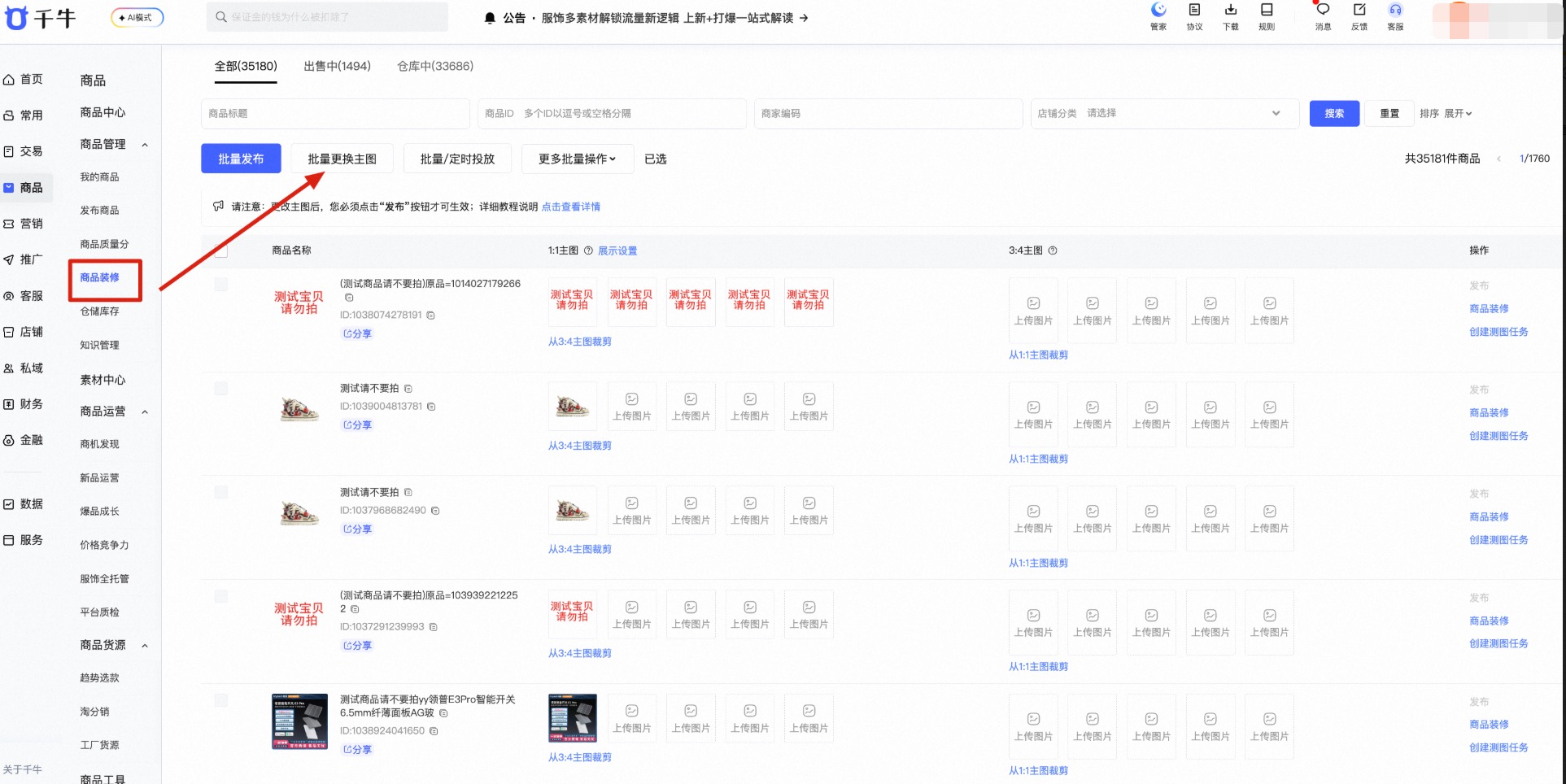This screenshot has height=784, width=1566.
Task: Go to previous page arrow in pagination
Action: 1498,159
